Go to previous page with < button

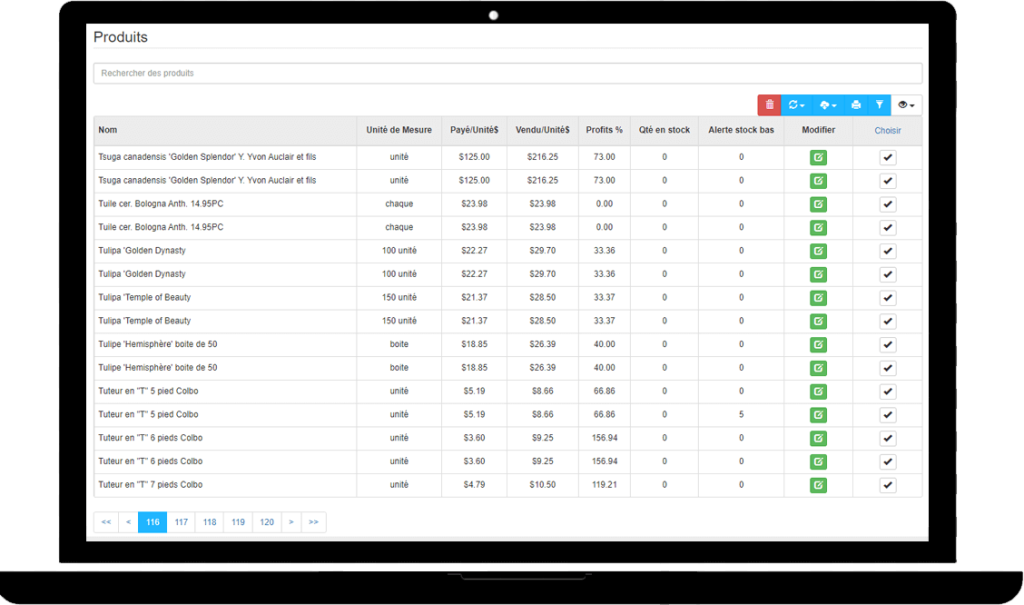[129, 522]
